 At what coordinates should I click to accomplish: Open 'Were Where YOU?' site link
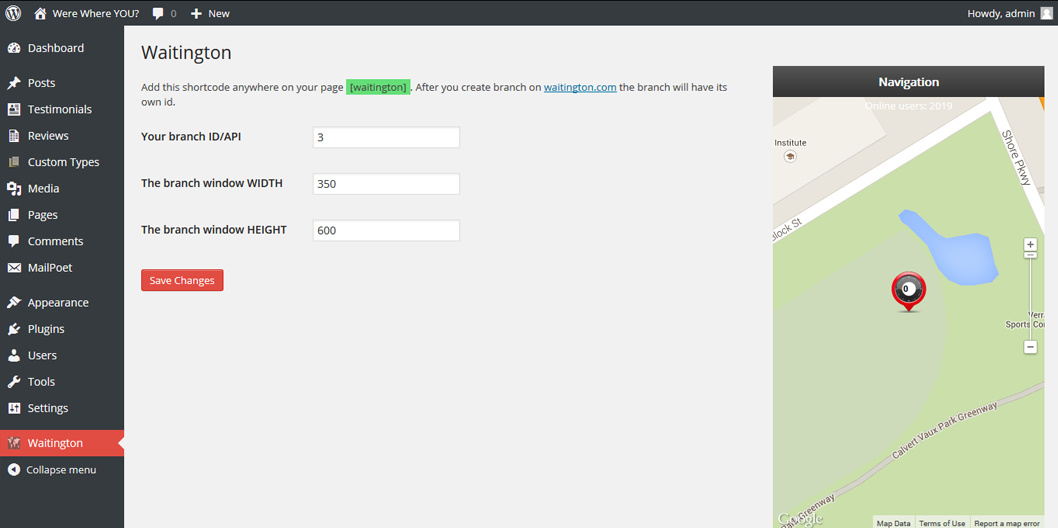click(x=95, y=13)
